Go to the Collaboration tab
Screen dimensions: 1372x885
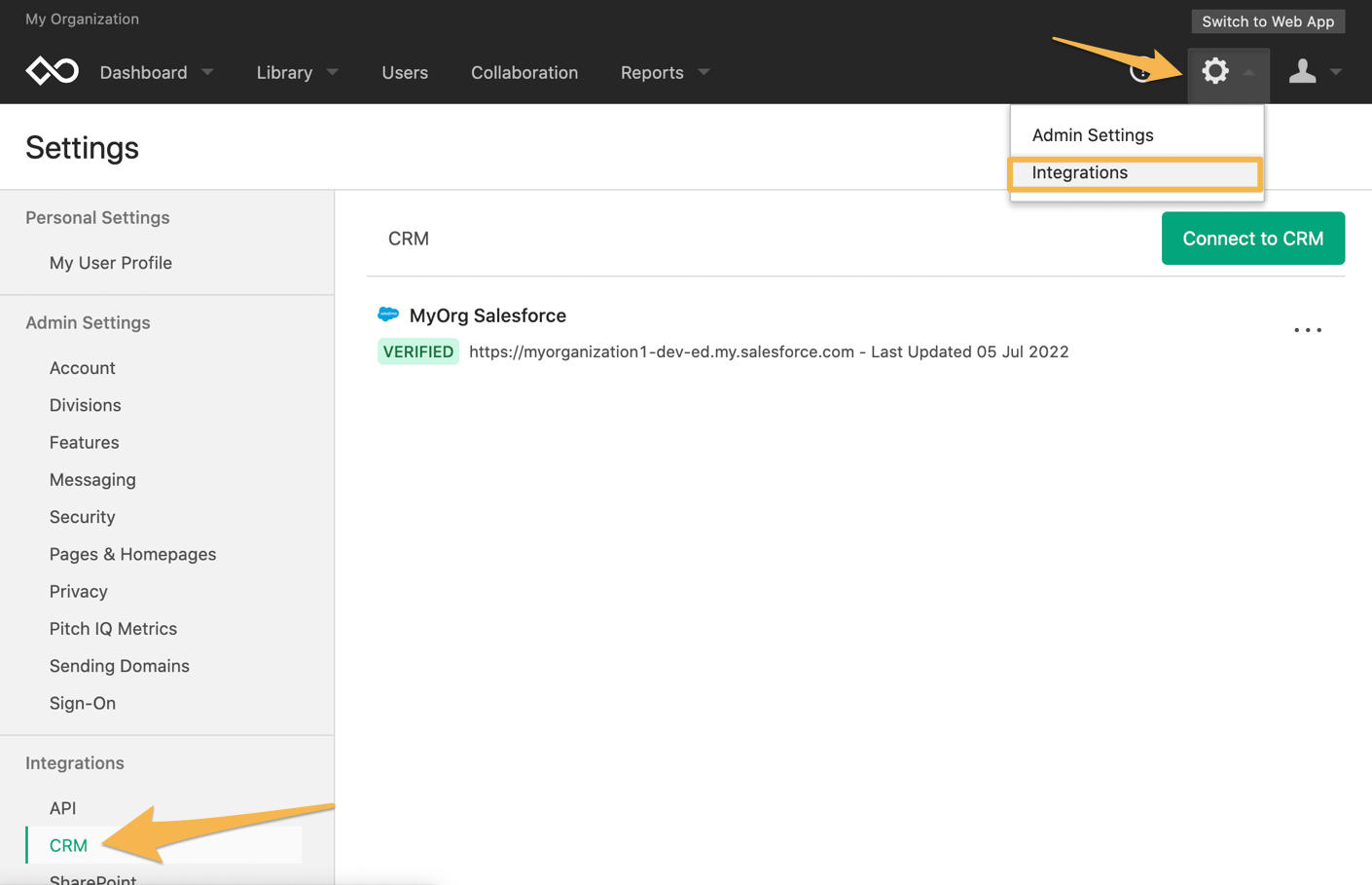tap(524, 72)
